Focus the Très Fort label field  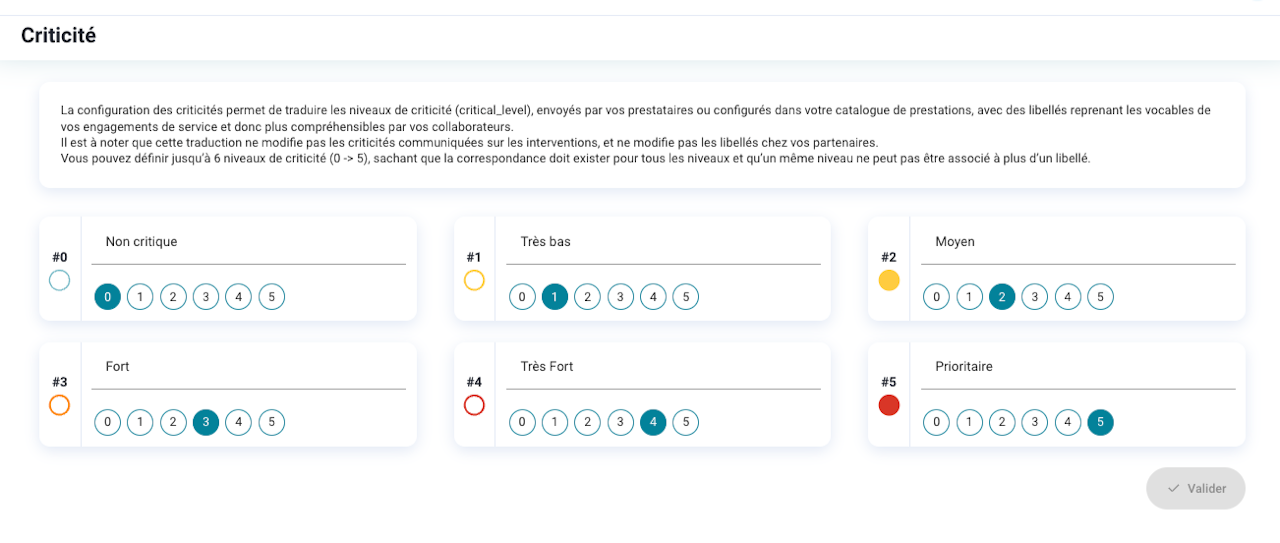pos(662,367)
